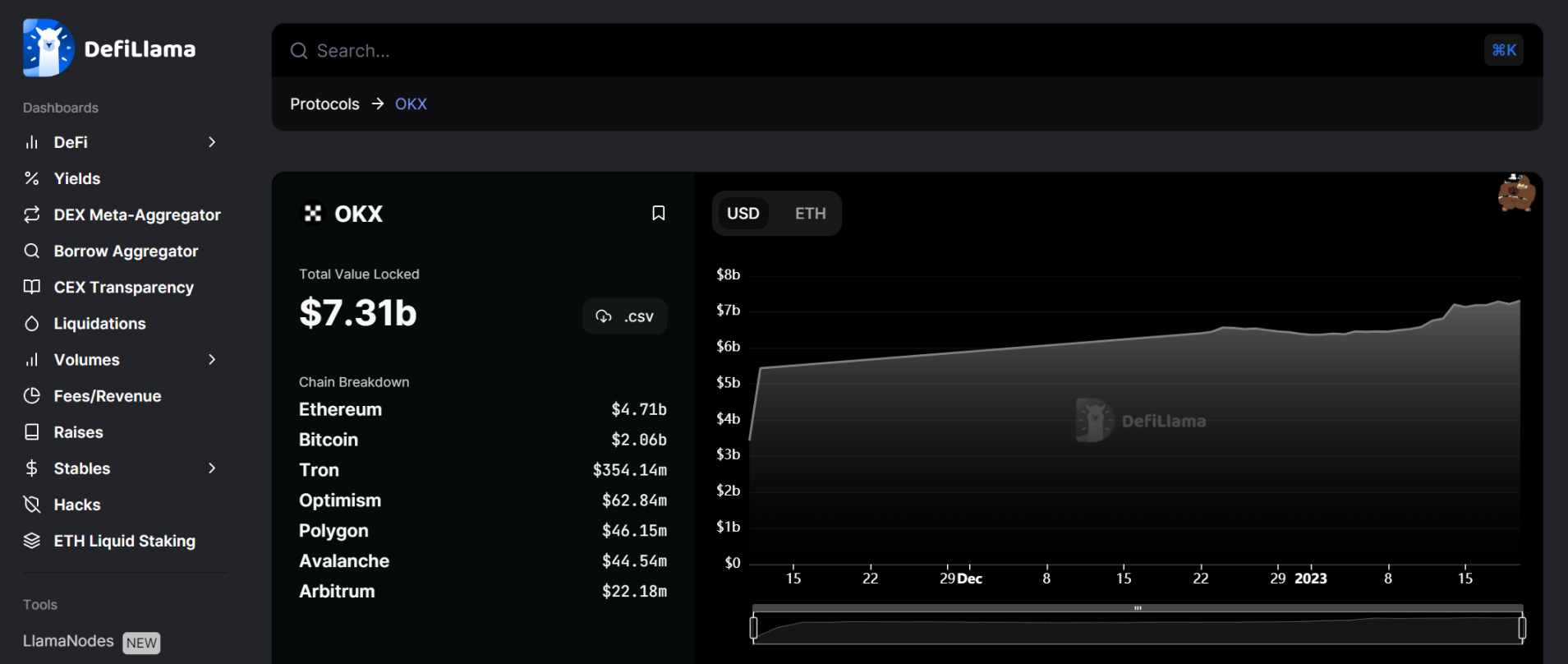The image size is (1568, 664).
Task: Go back to Protocols breadcrumb
Action: [x=324, y=104]
